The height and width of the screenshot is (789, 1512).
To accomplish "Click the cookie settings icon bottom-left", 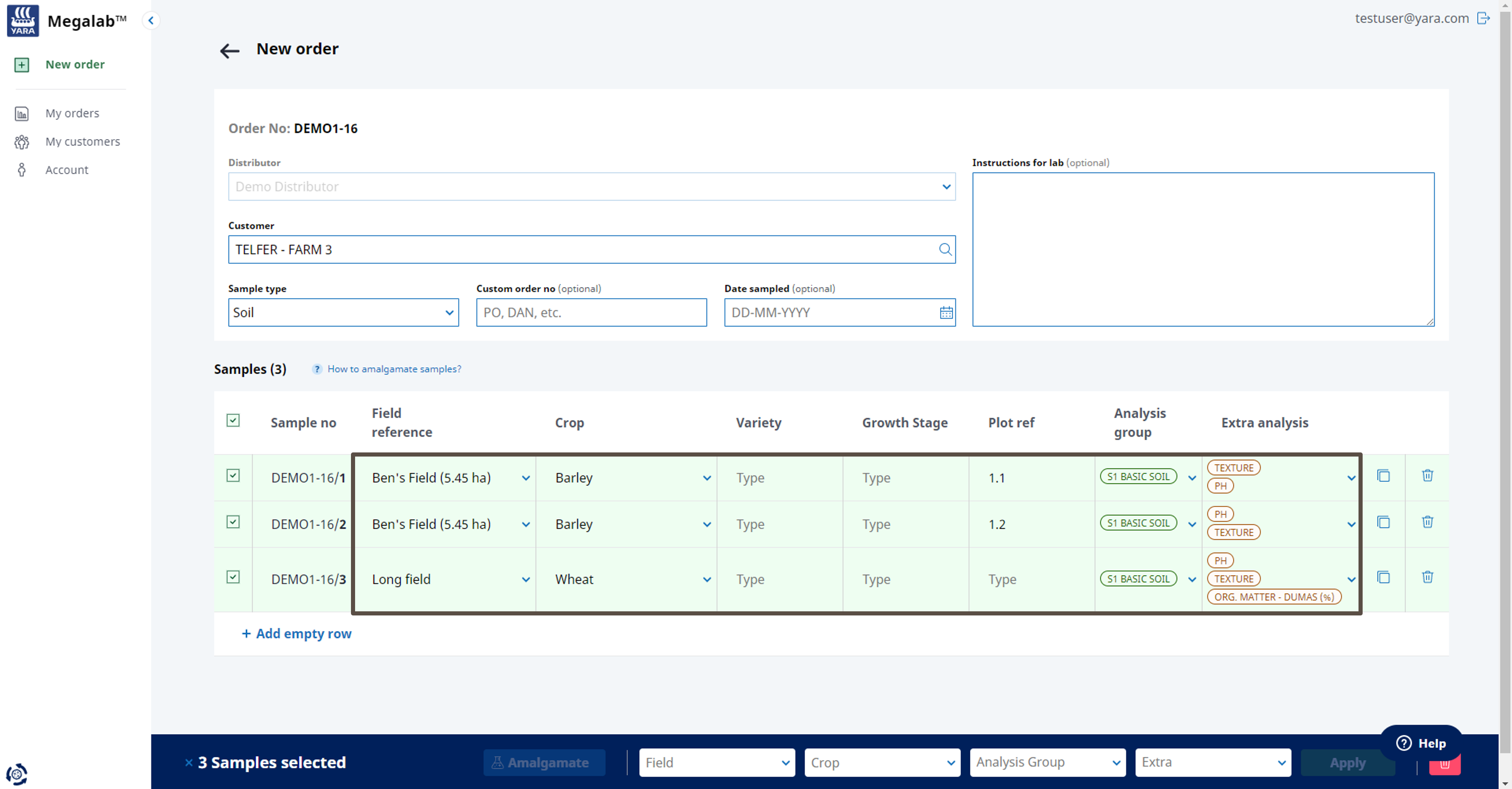I will 16,774.
